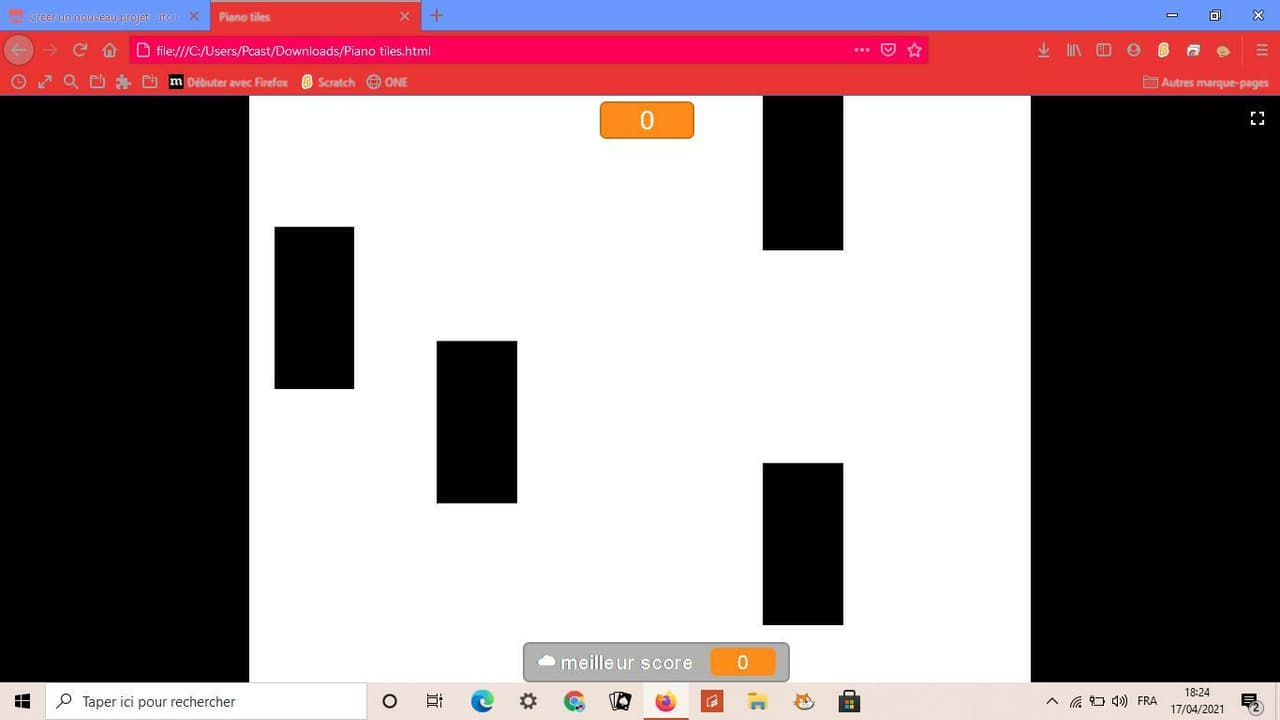Open the Firefox hamburger menu
Viewport: 1280px width, 720px height.
point(1262,50)
